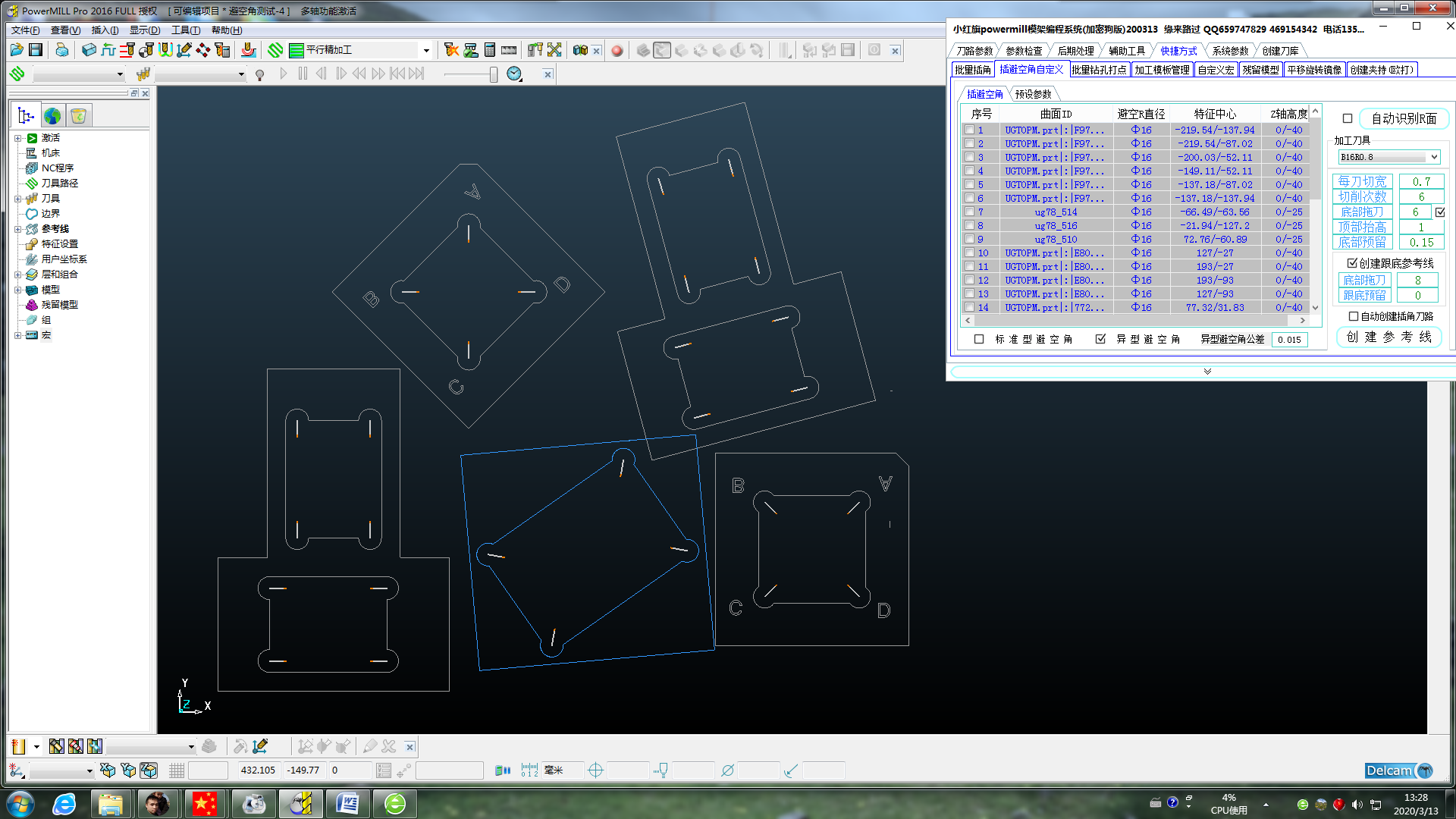Select the globe browser tab icon
This screenshot has height=819, width=1456.
pos(52,116)
